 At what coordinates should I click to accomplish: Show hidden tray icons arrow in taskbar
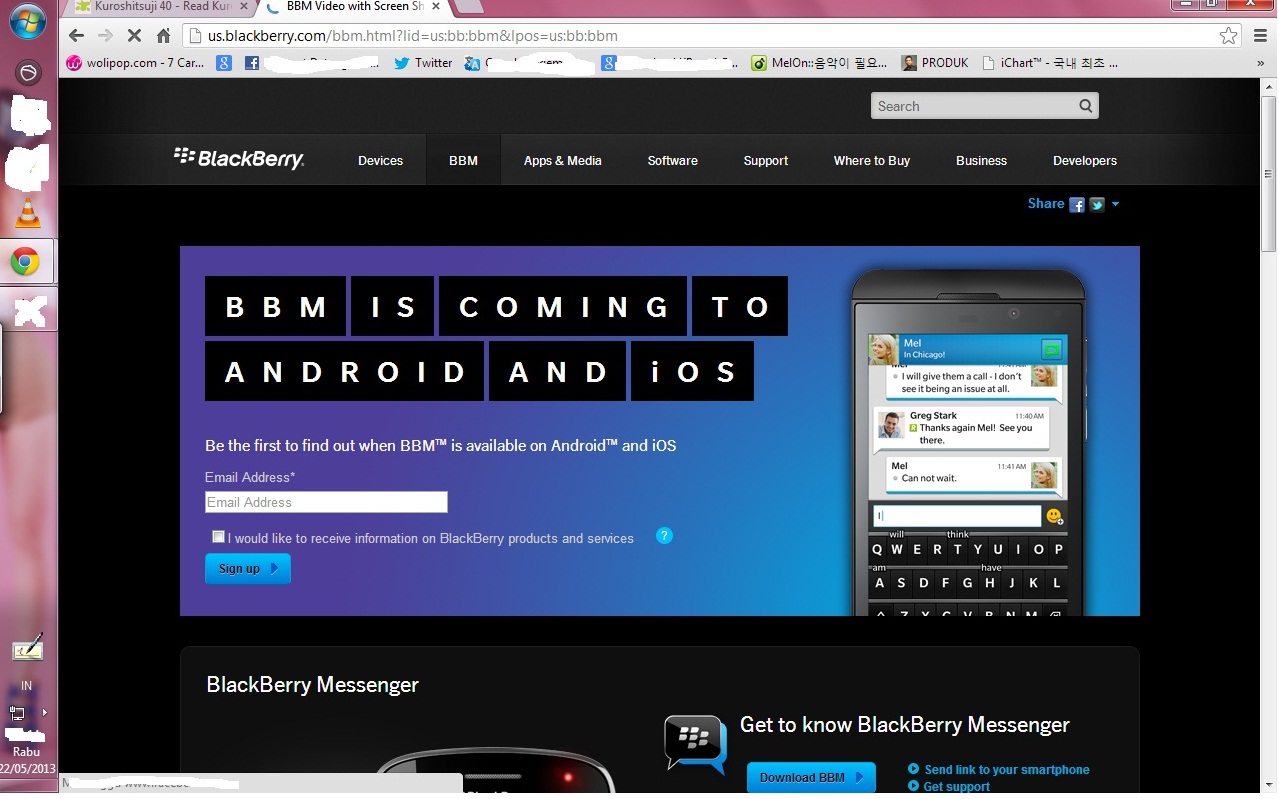click(x=44, y=713)
